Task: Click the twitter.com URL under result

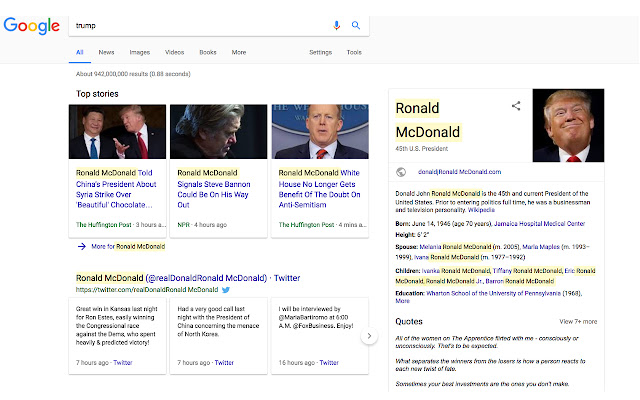Action: pyautogui.click(x=147, y=290)
